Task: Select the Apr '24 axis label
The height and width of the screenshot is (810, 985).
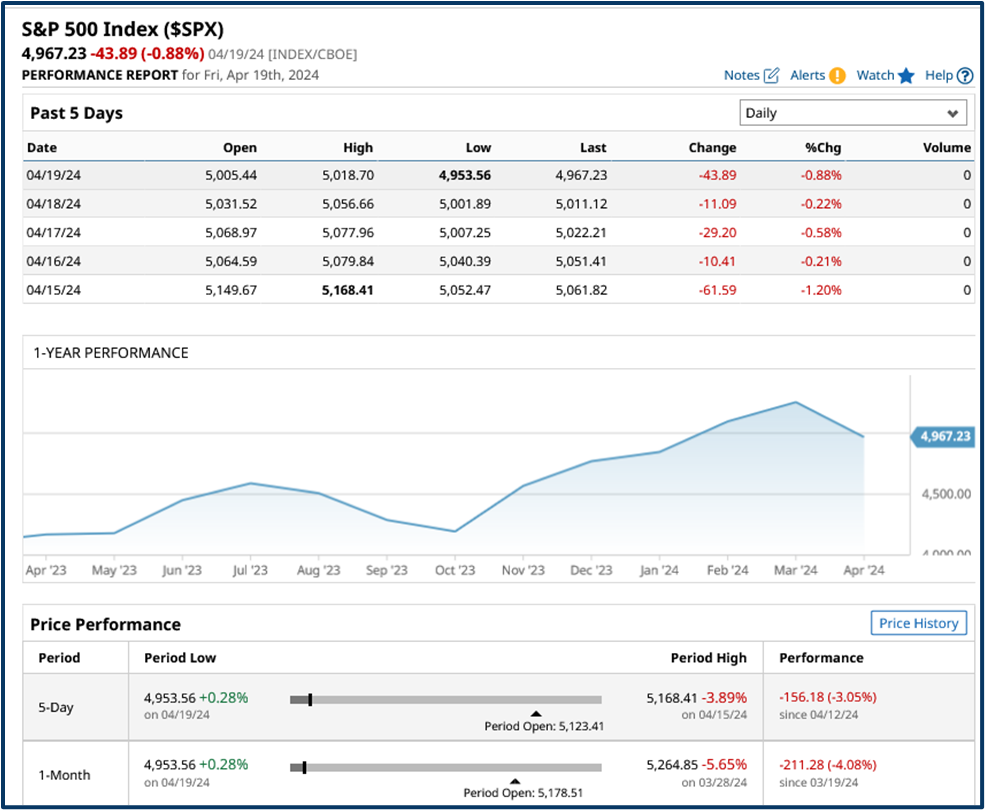Action: tap(862, 568)
